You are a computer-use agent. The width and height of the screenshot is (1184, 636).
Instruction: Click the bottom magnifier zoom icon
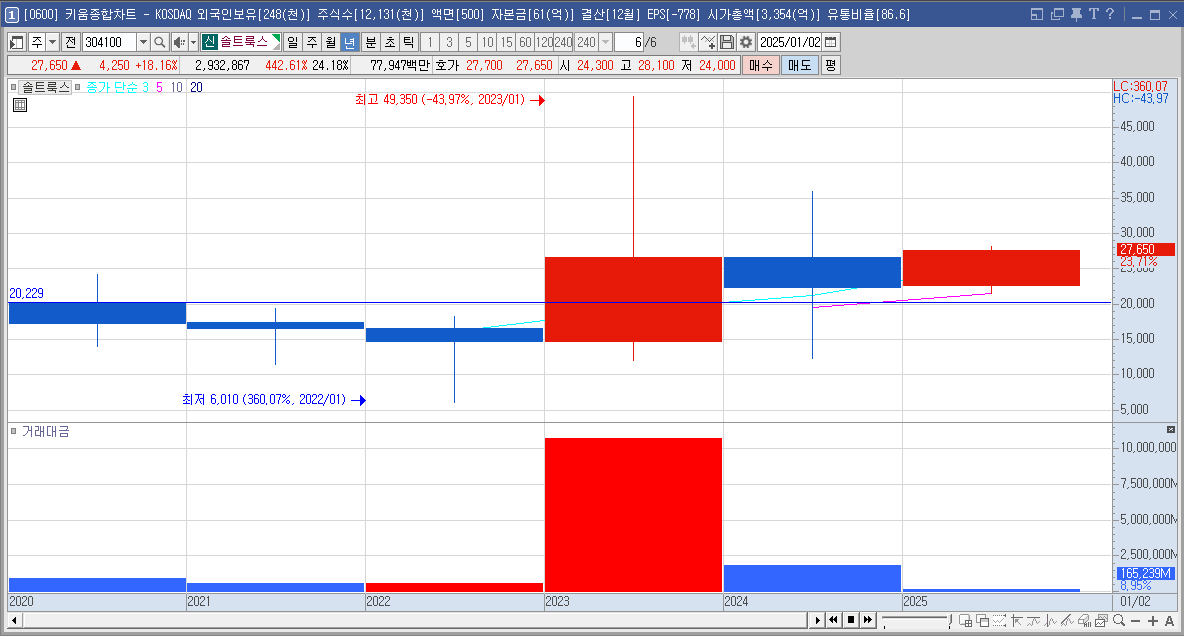pos(1119,621)
